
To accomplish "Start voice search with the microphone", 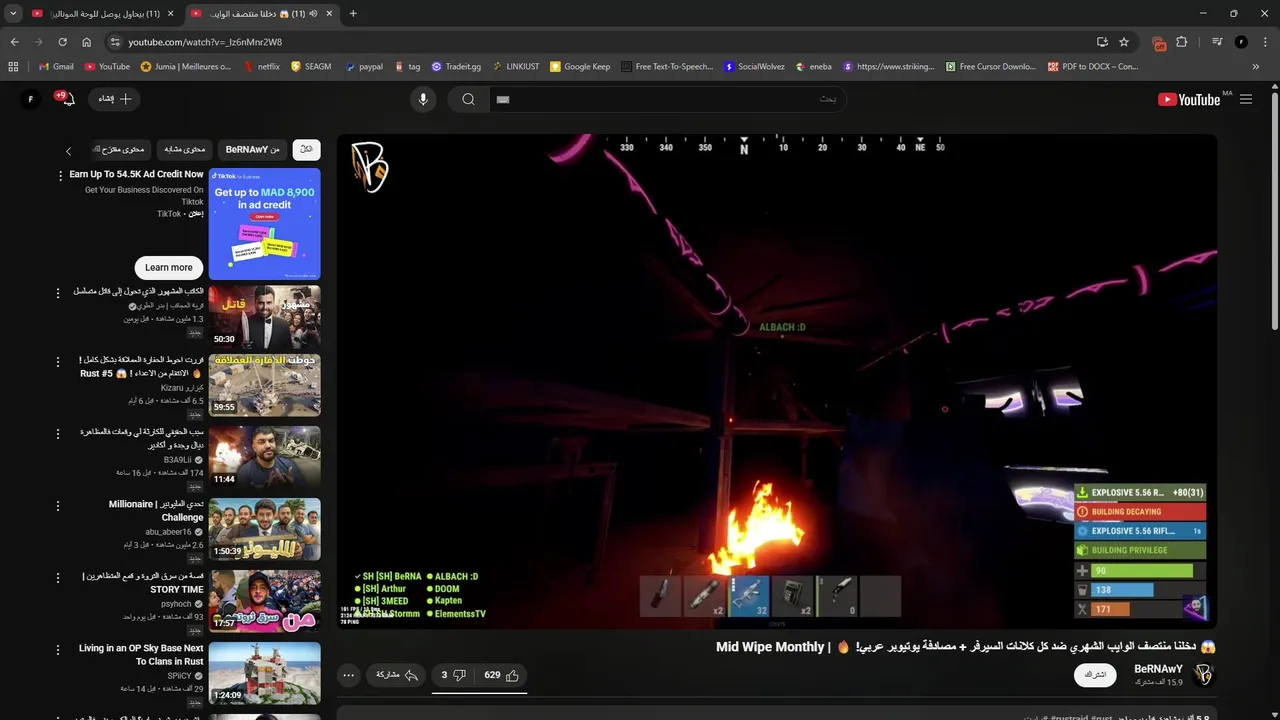I will [423, 99].
